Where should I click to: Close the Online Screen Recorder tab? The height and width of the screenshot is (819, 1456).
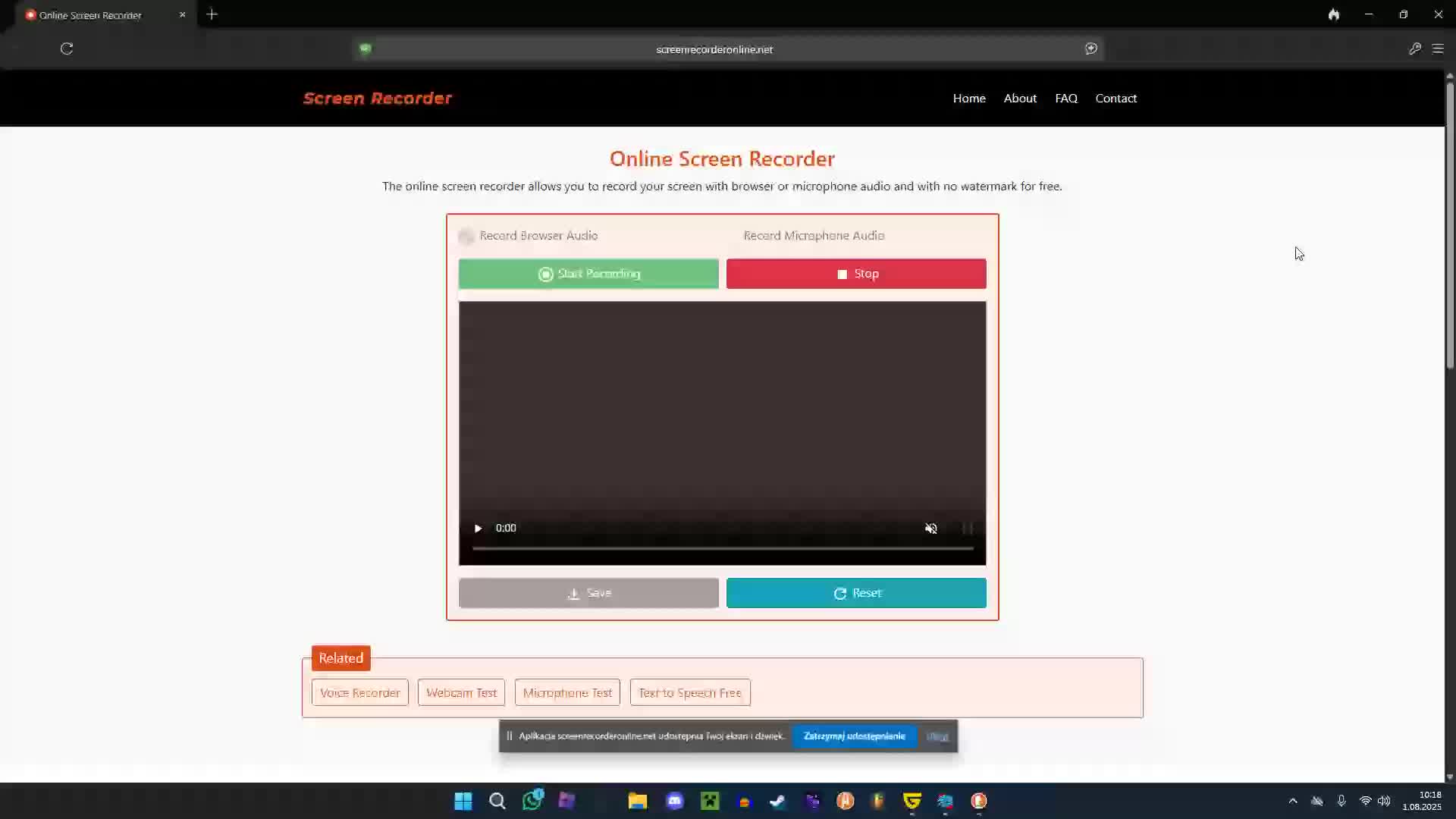point(182,14)
